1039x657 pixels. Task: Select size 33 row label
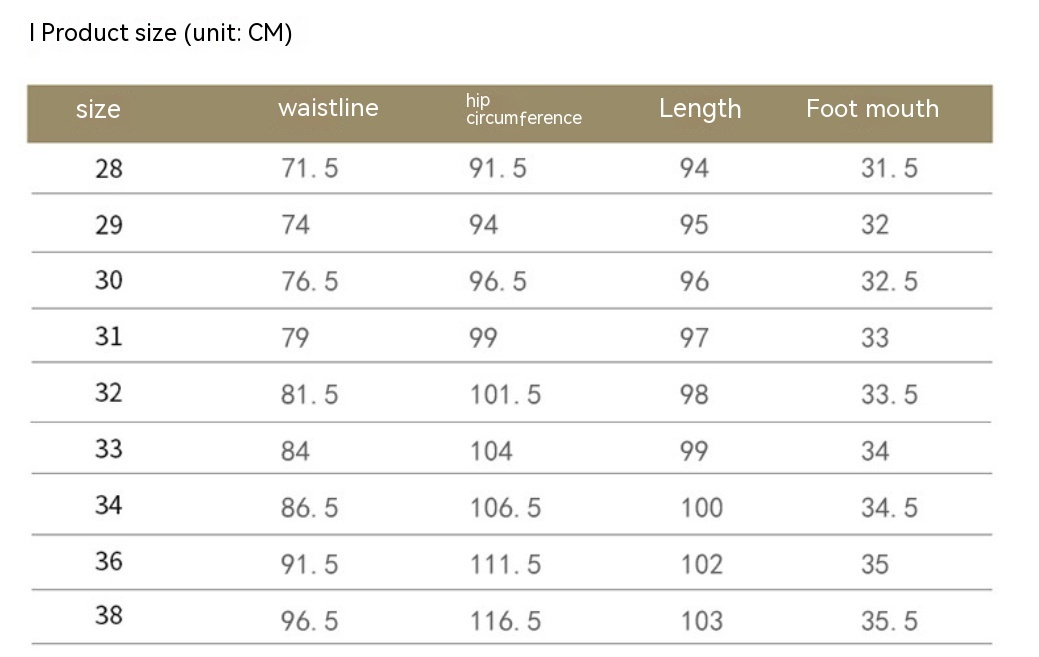pos(109,449)
